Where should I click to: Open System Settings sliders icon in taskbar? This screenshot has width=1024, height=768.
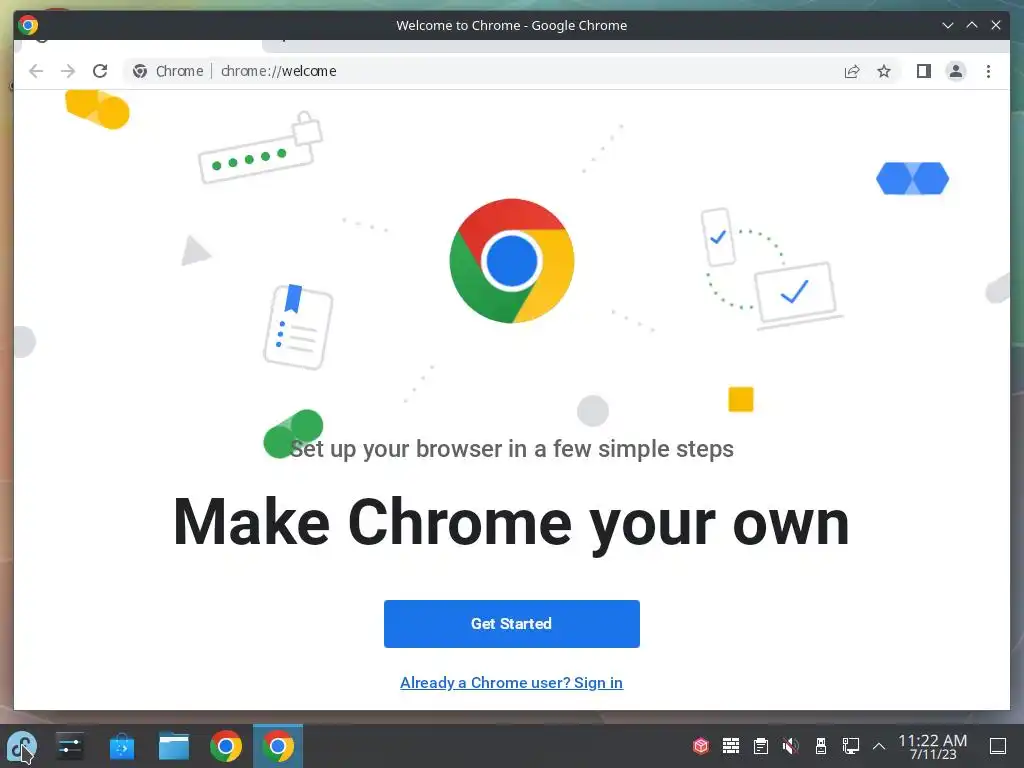coord(69,746)
